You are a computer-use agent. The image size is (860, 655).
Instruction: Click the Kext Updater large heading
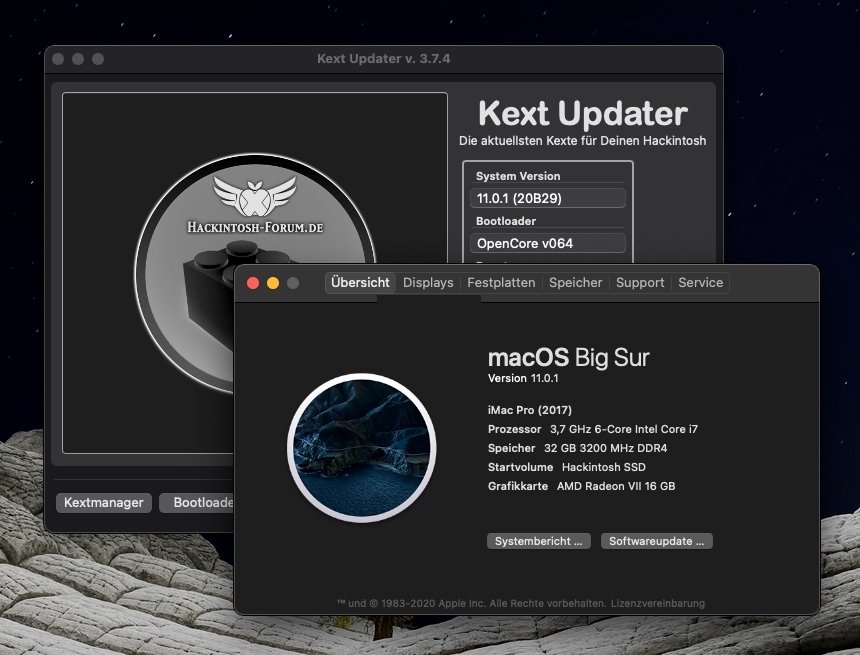click(x=582, y=114)
